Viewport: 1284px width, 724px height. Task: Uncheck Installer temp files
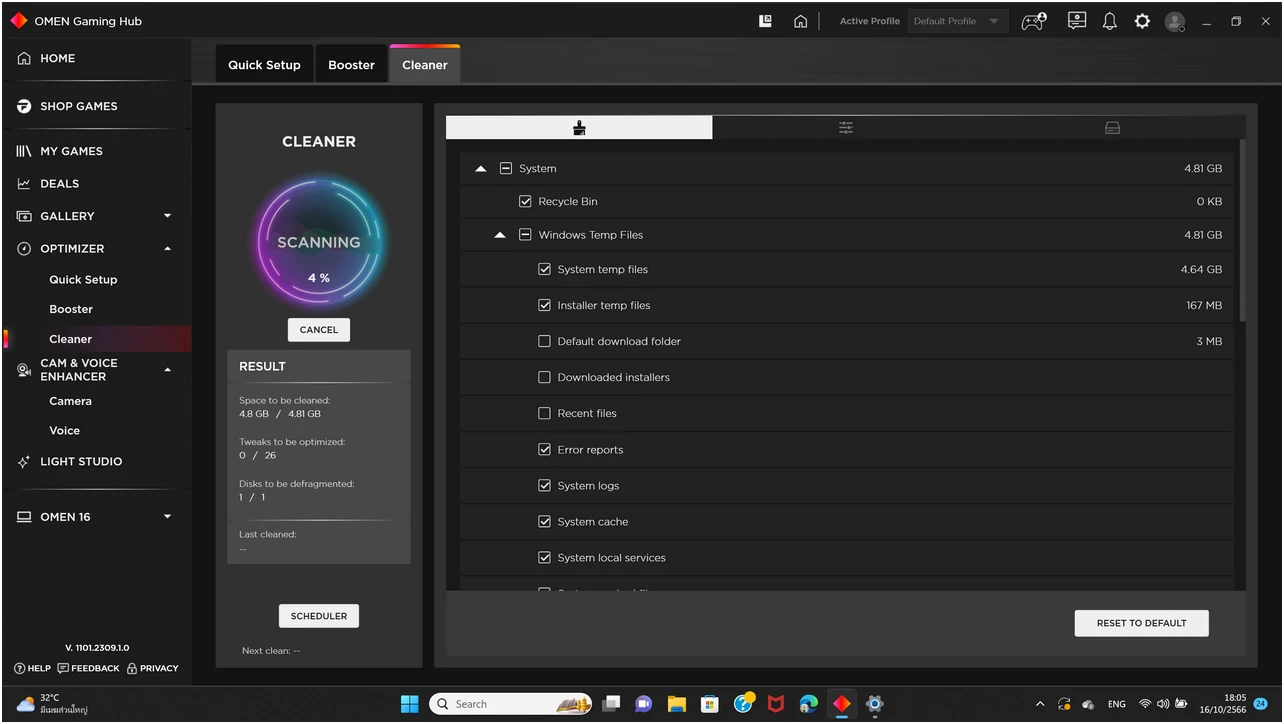coord(545,305)
